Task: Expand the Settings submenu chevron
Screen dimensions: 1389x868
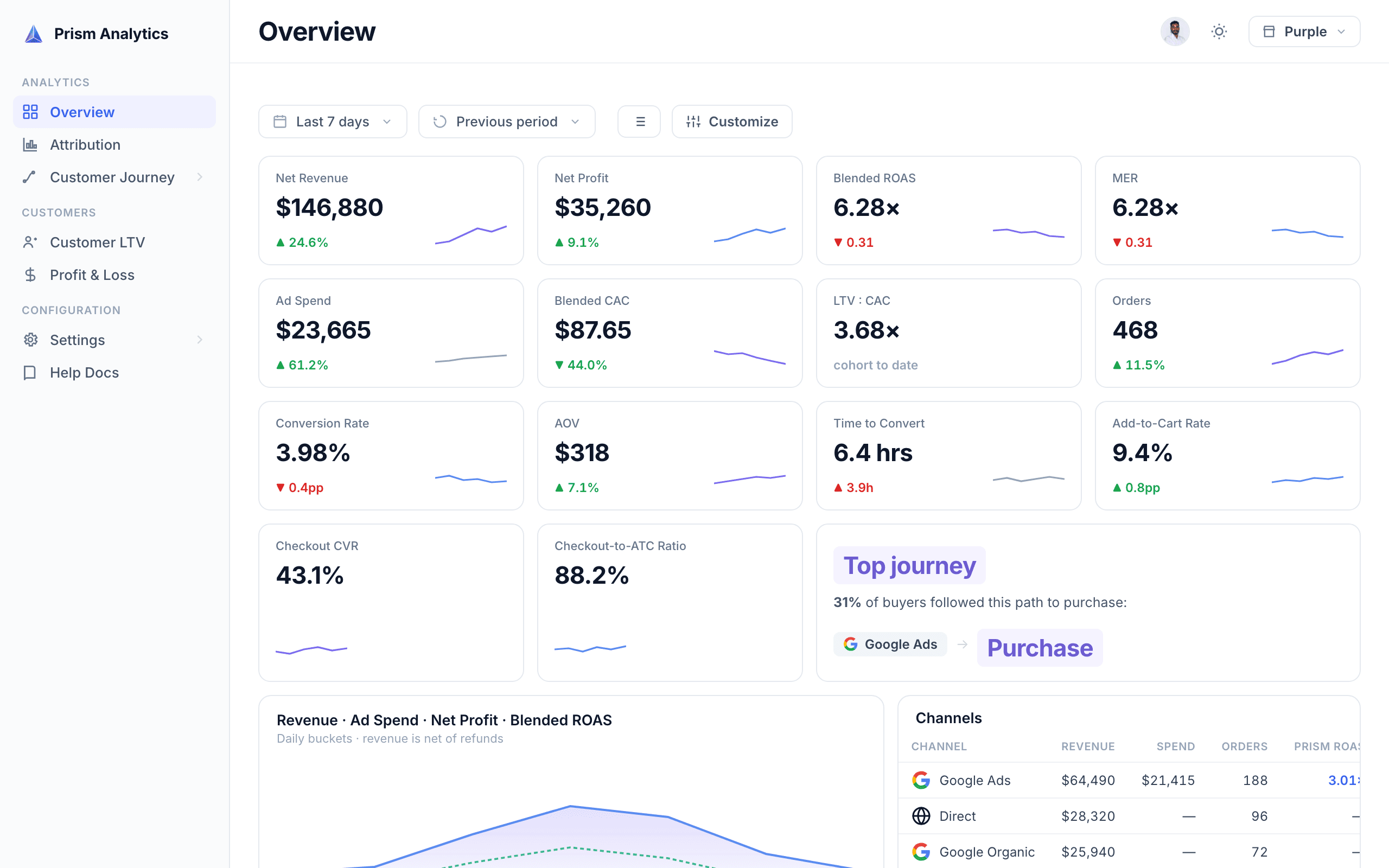Action: [200, 340]
